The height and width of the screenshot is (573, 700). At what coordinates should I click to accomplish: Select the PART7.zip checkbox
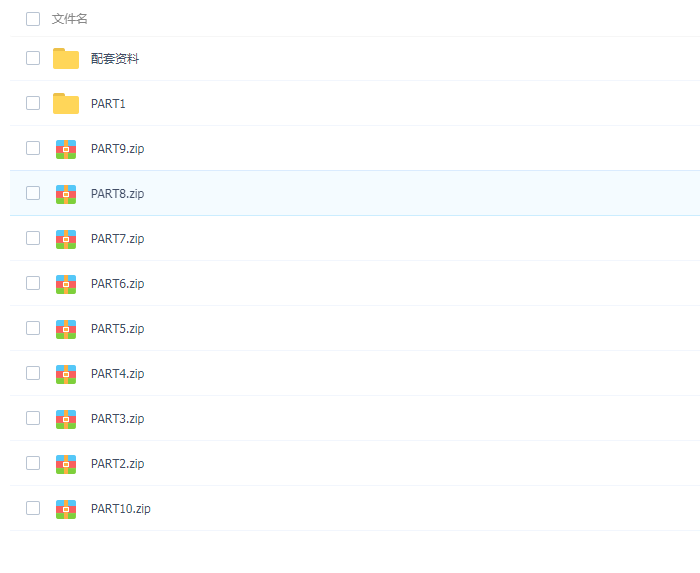(33, 238)
